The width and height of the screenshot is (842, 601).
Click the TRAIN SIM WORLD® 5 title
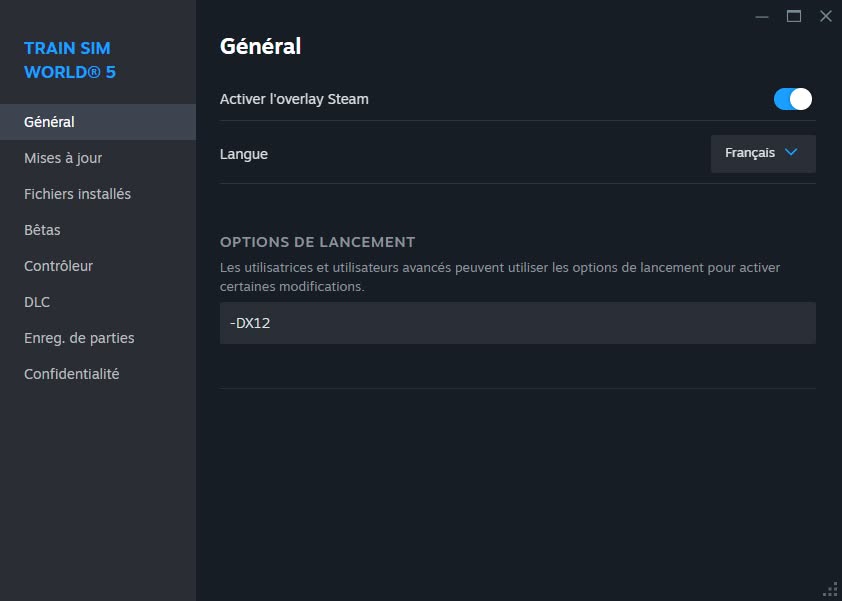70,60
